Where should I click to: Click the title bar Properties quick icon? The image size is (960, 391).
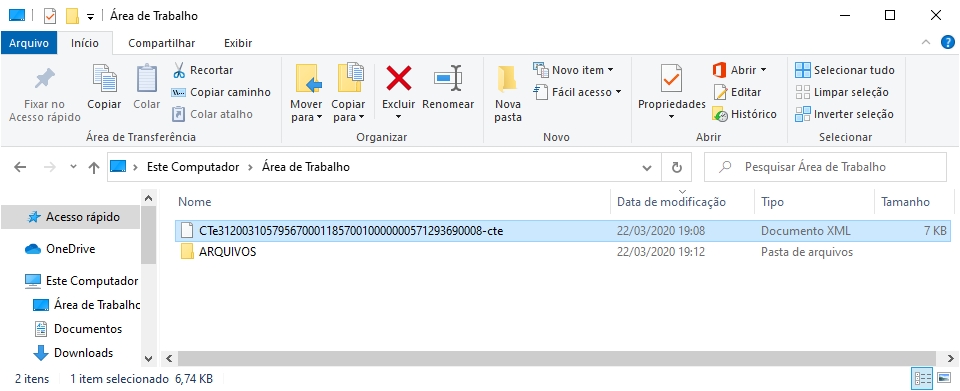click(50, 16)
